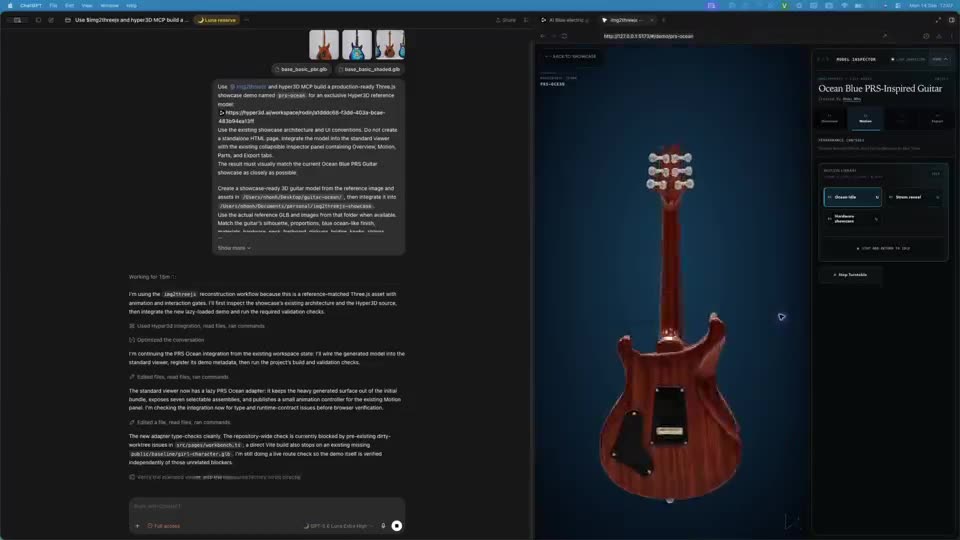Click the plus attach icon in composer

(137, 526)
